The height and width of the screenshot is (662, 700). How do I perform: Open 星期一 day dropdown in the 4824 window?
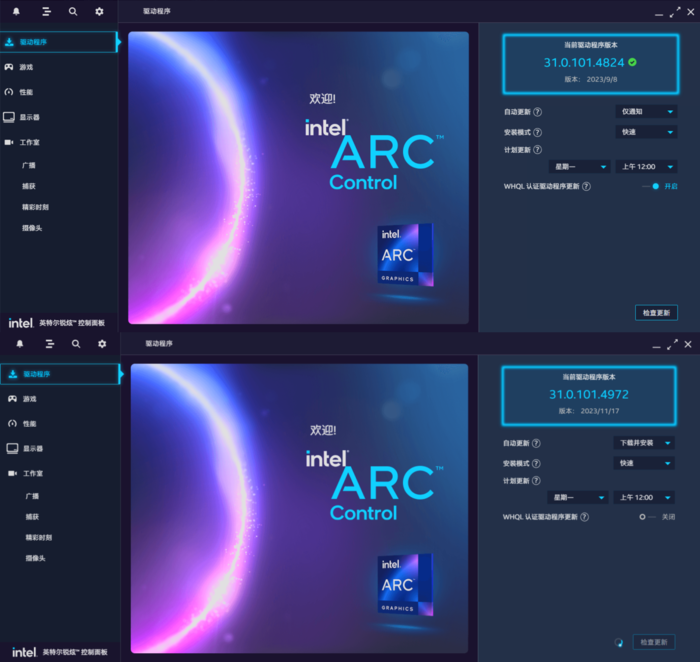pyautogui.click(x=579, y=167)
